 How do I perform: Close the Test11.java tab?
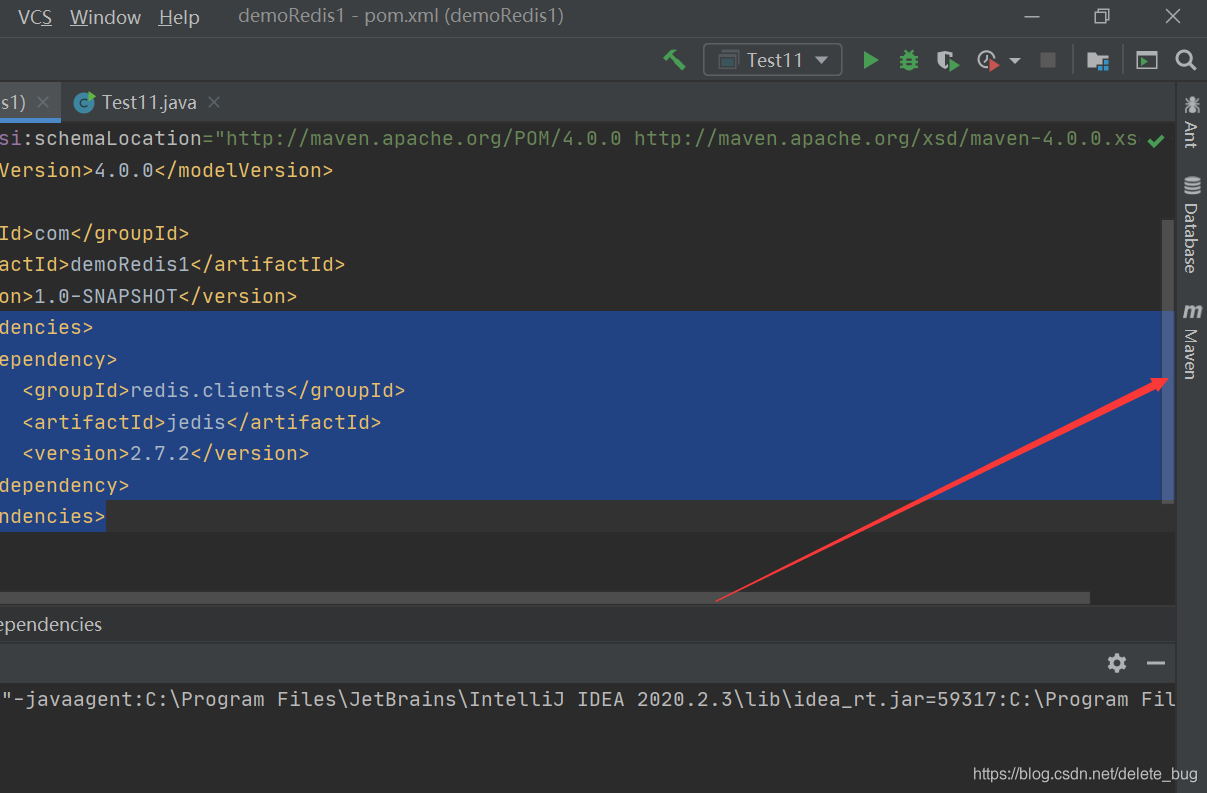(214, 102)
